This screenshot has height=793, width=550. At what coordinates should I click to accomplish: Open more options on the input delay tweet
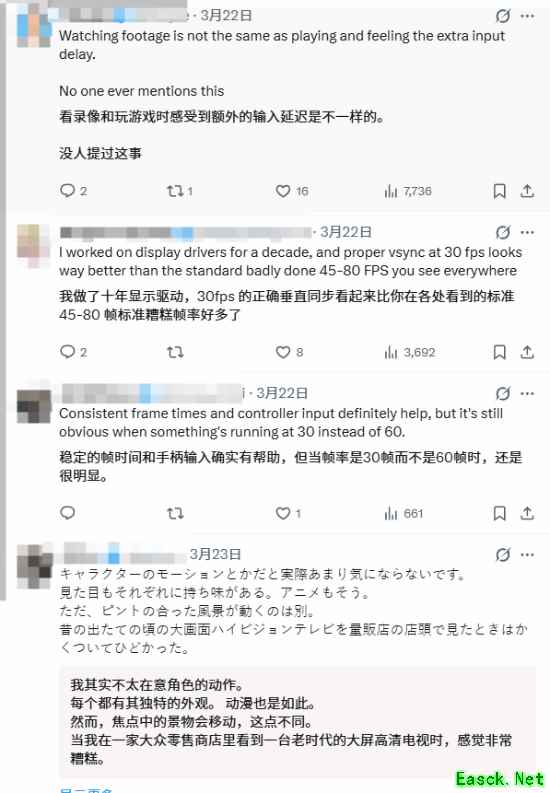tap(527, 16)
